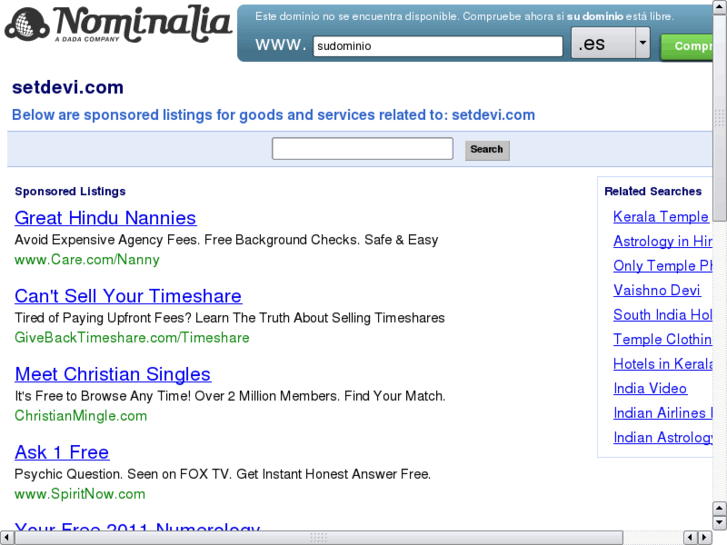The width and height of the screenshot is (727, 545).
Task: Click the horizontal scrollbar left arrow at far left
Action: pos(6,538)
